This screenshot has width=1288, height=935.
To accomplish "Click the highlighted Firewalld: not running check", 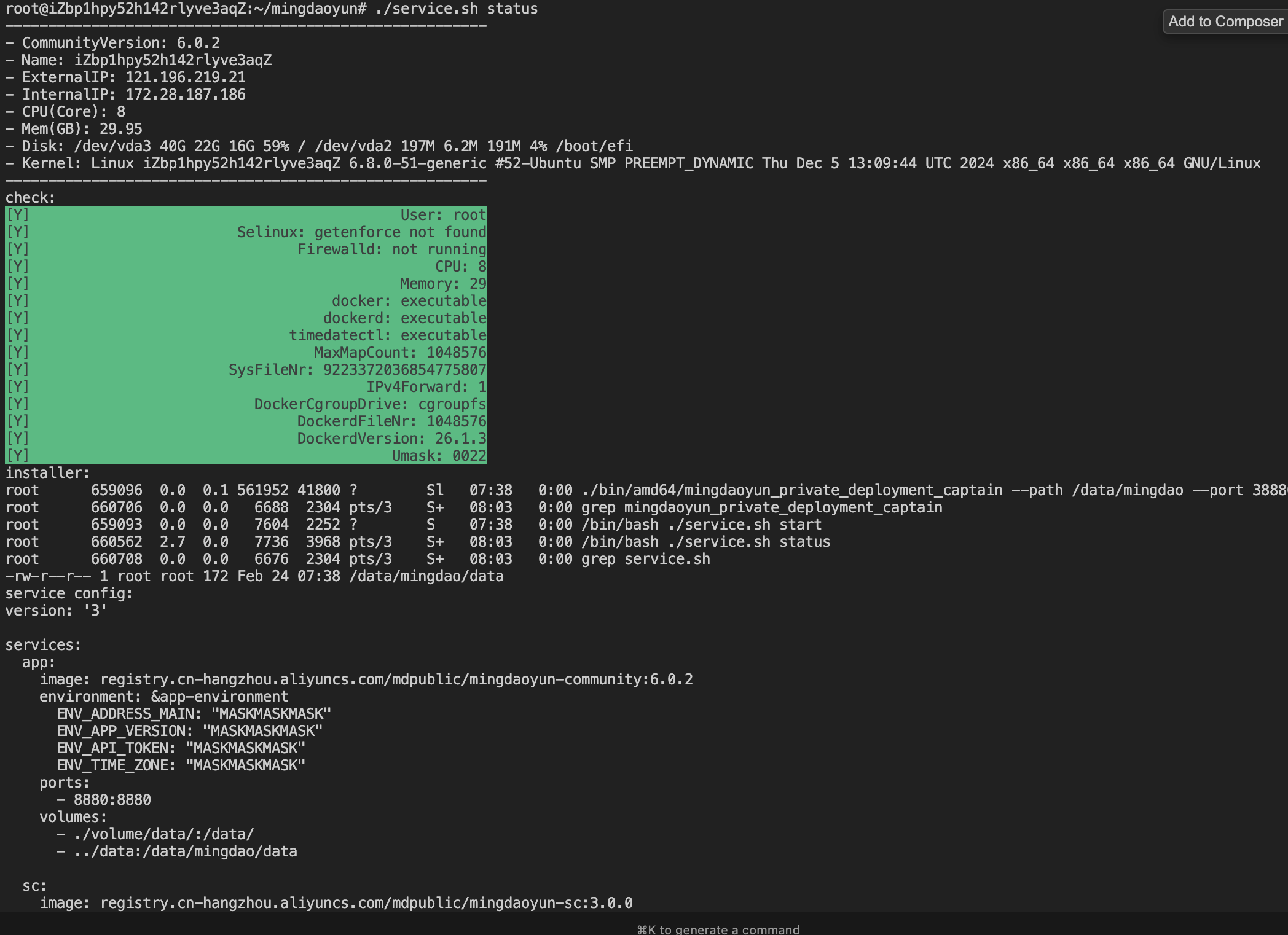I will pos(391,249).
